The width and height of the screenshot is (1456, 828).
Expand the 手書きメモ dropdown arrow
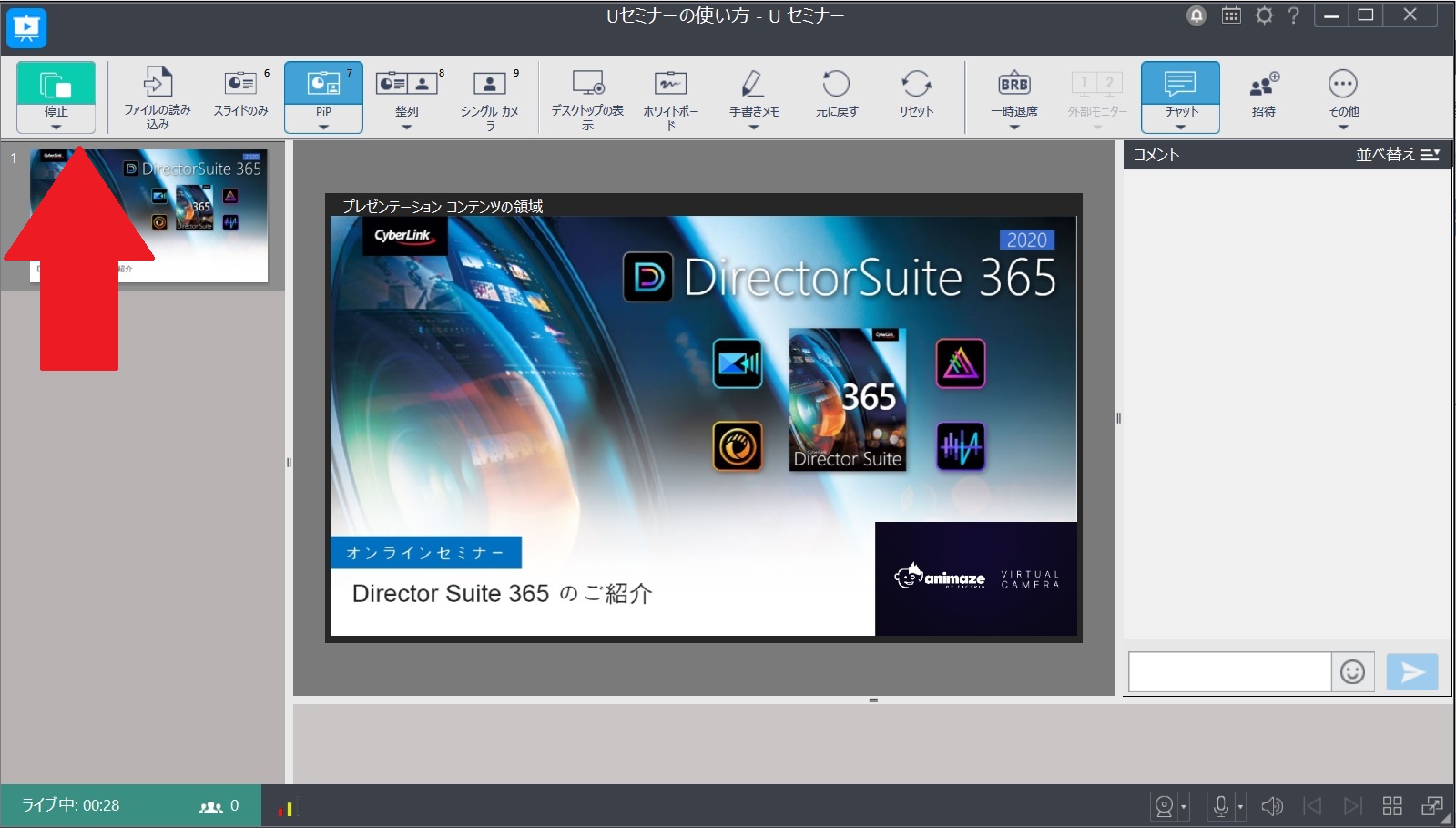754,128
